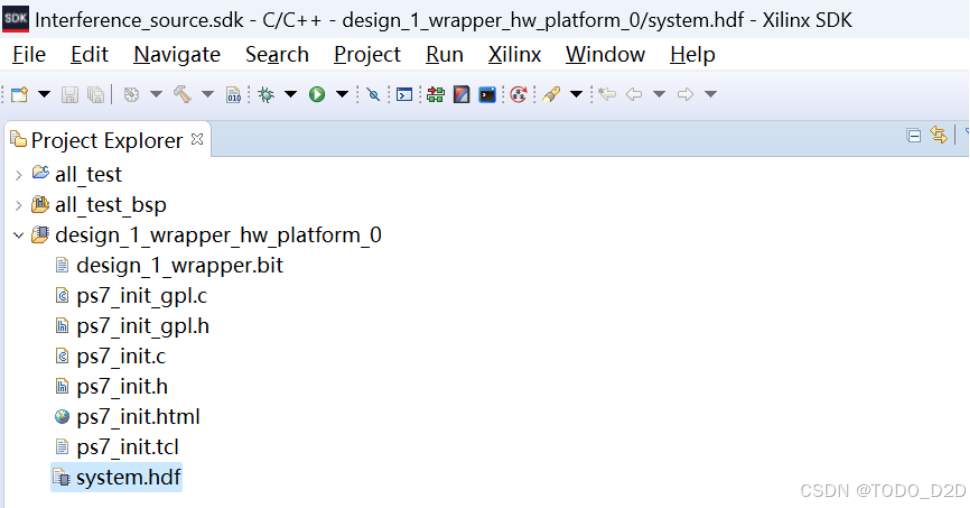This screenshot has height=508, width=970.
Task: Open the New wizard dropdown arrow
Action: [44, 95]
